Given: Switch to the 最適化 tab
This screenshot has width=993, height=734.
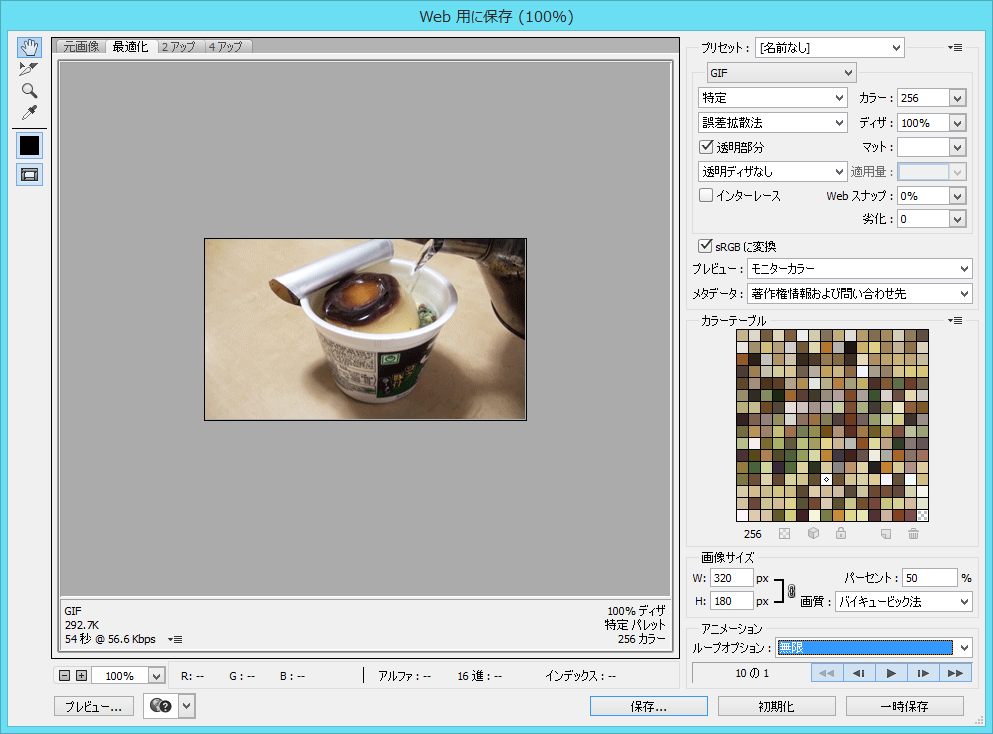Looking at the screenshot, I should tap(130, 47).
